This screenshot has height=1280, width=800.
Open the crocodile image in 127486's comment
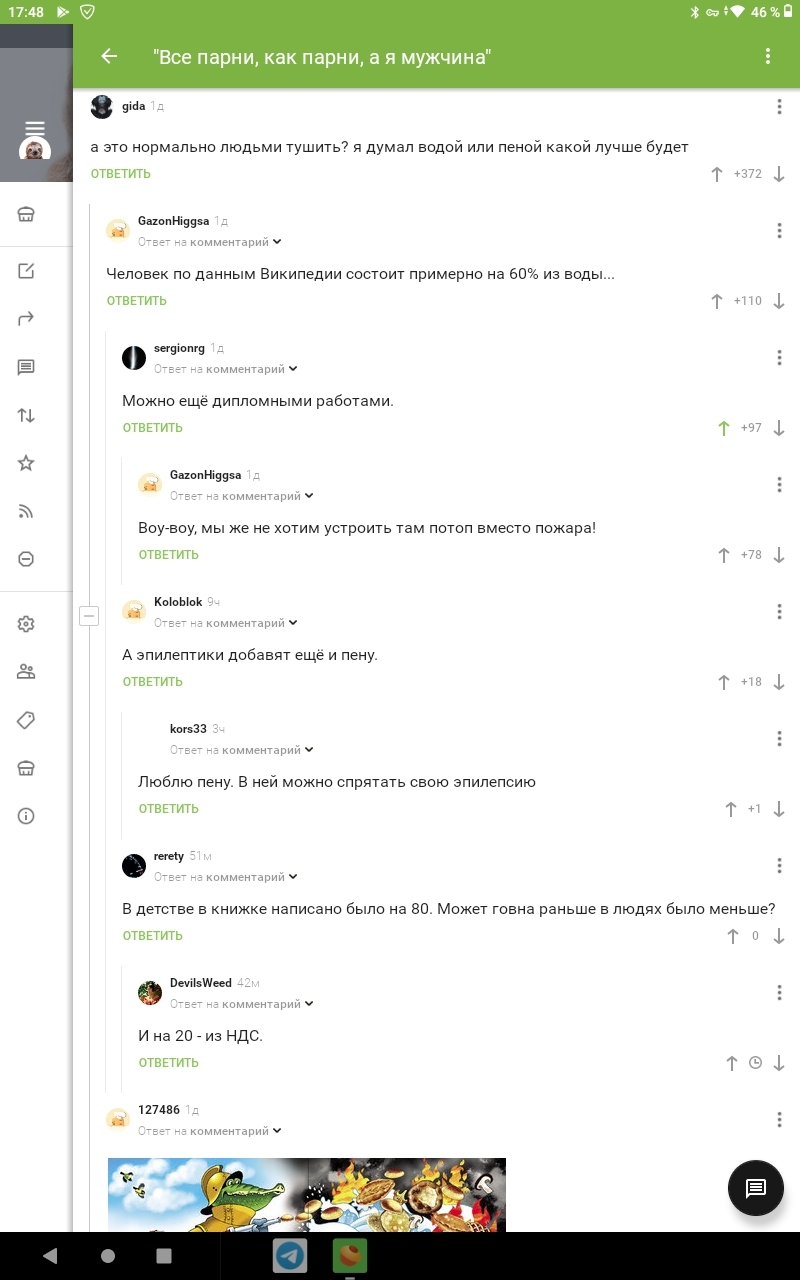[307, 1194]
